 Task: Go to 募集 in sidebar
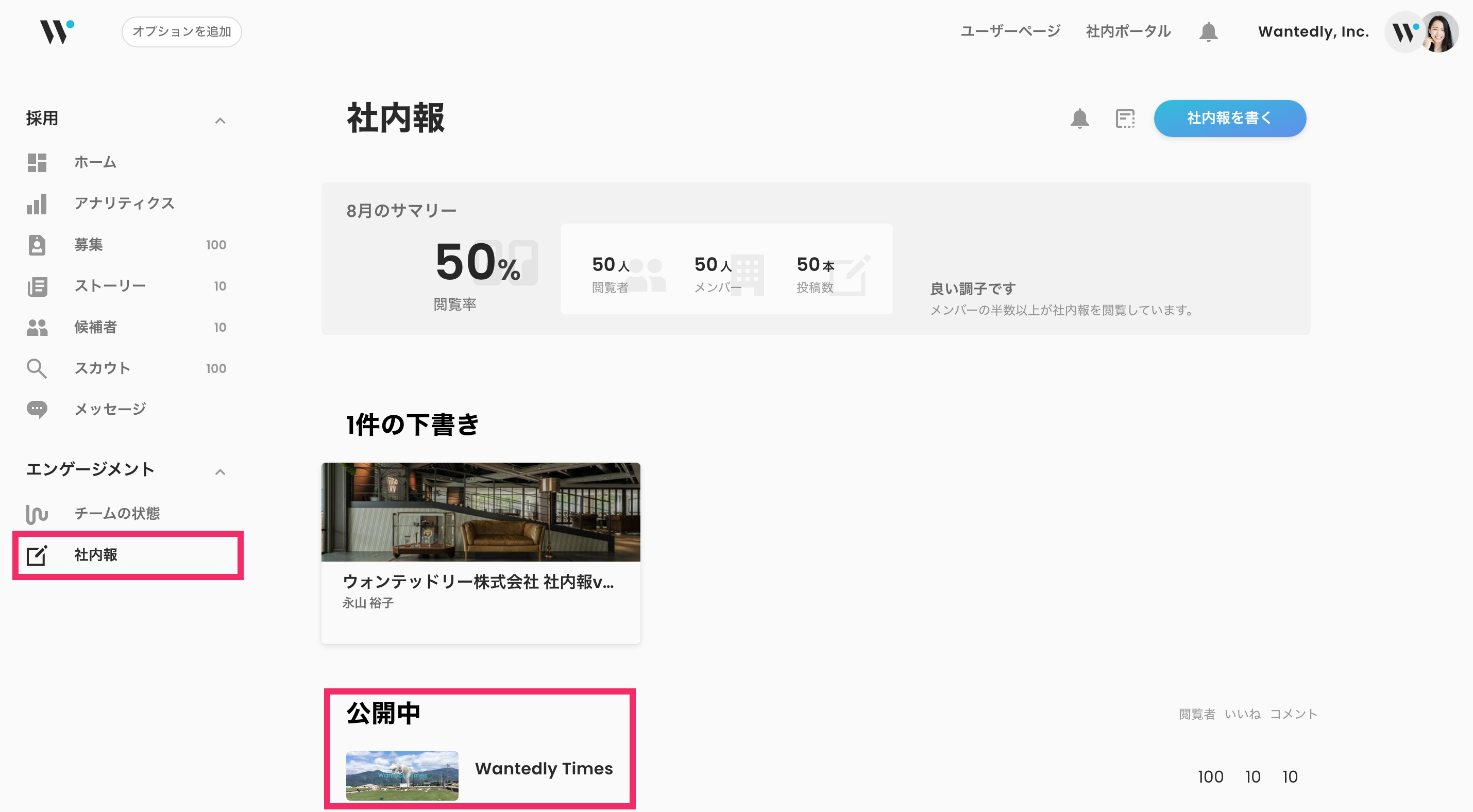click(x=89, y=245)
